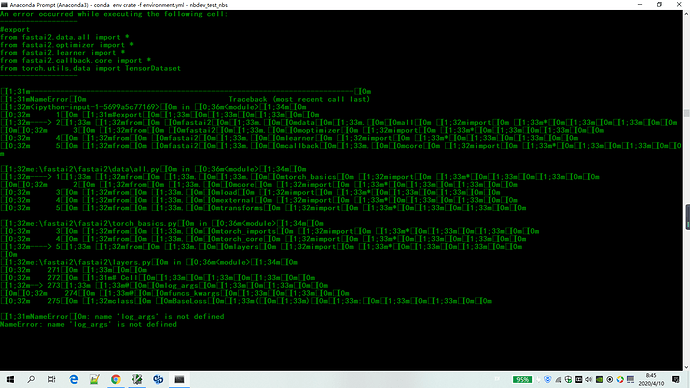Open the Windows Security tray icon
The image size is (690, 388).
568,380
